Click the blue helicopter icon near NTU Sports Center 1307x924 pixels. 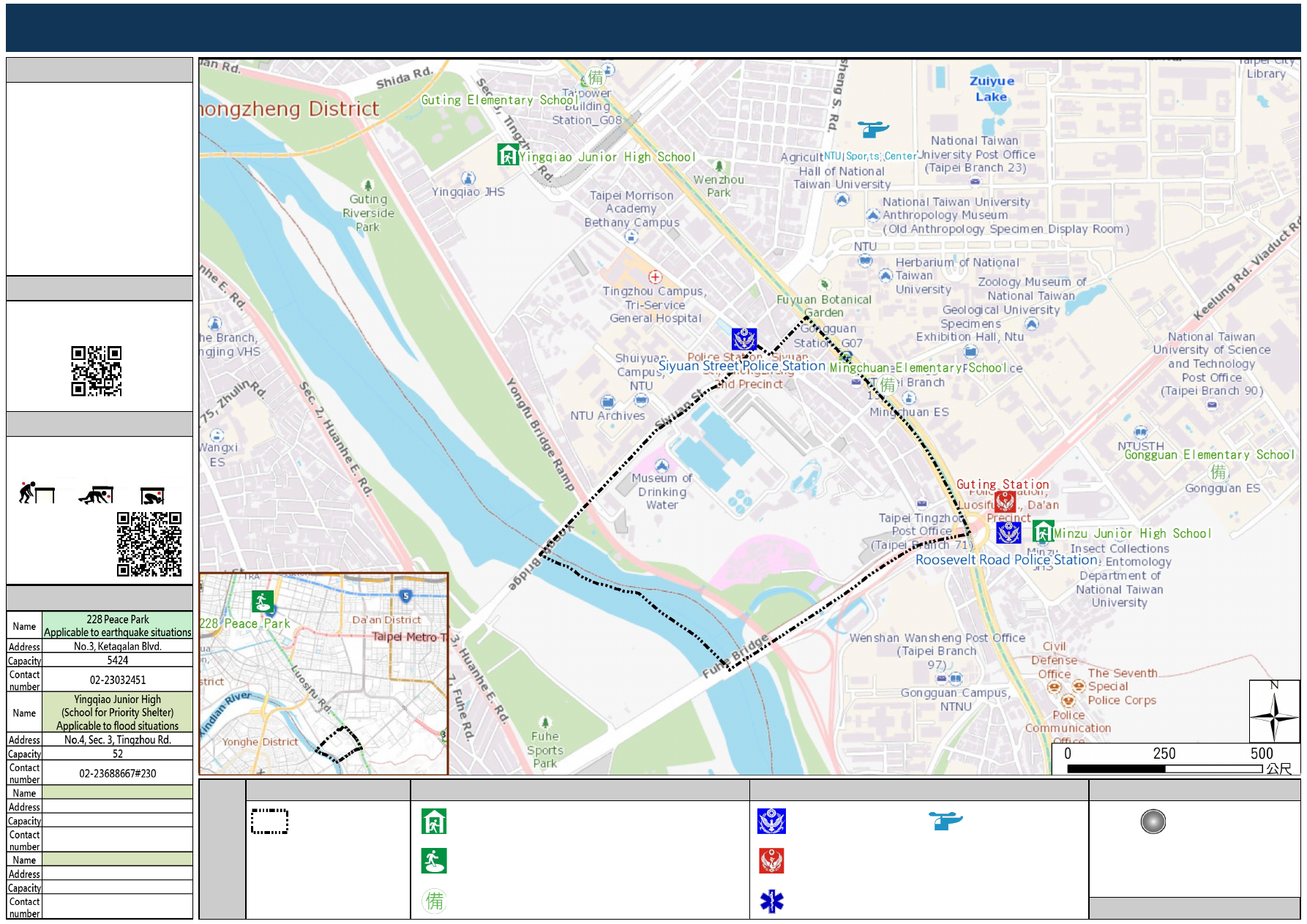[872, 129]
